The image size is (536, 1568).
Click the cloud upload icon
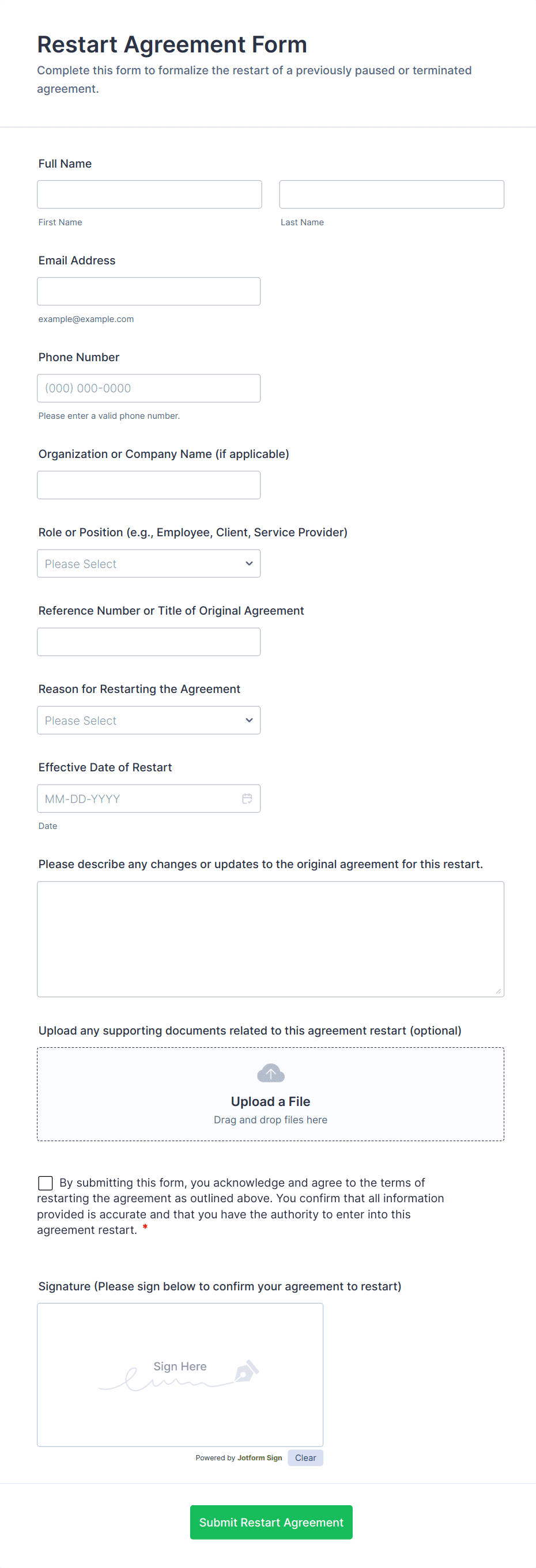click(x=270, y=1073)
